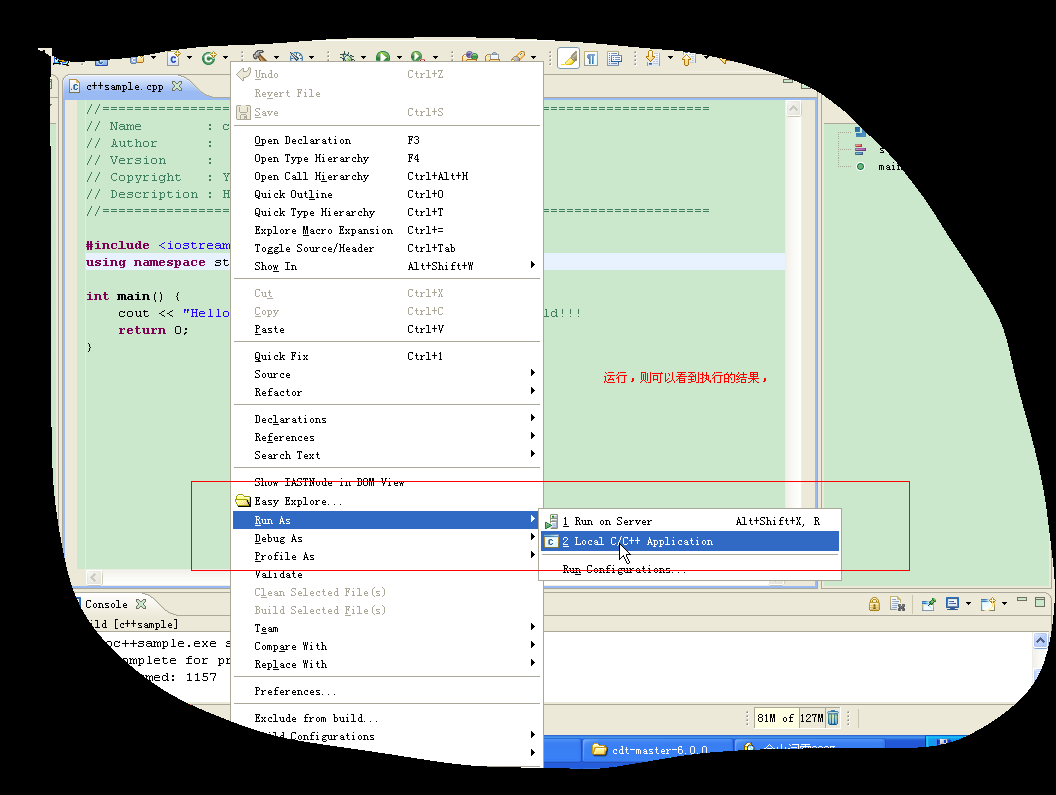Open the Profile As submenu
This screenshot has width=1056, height=795.
[387, 556]
